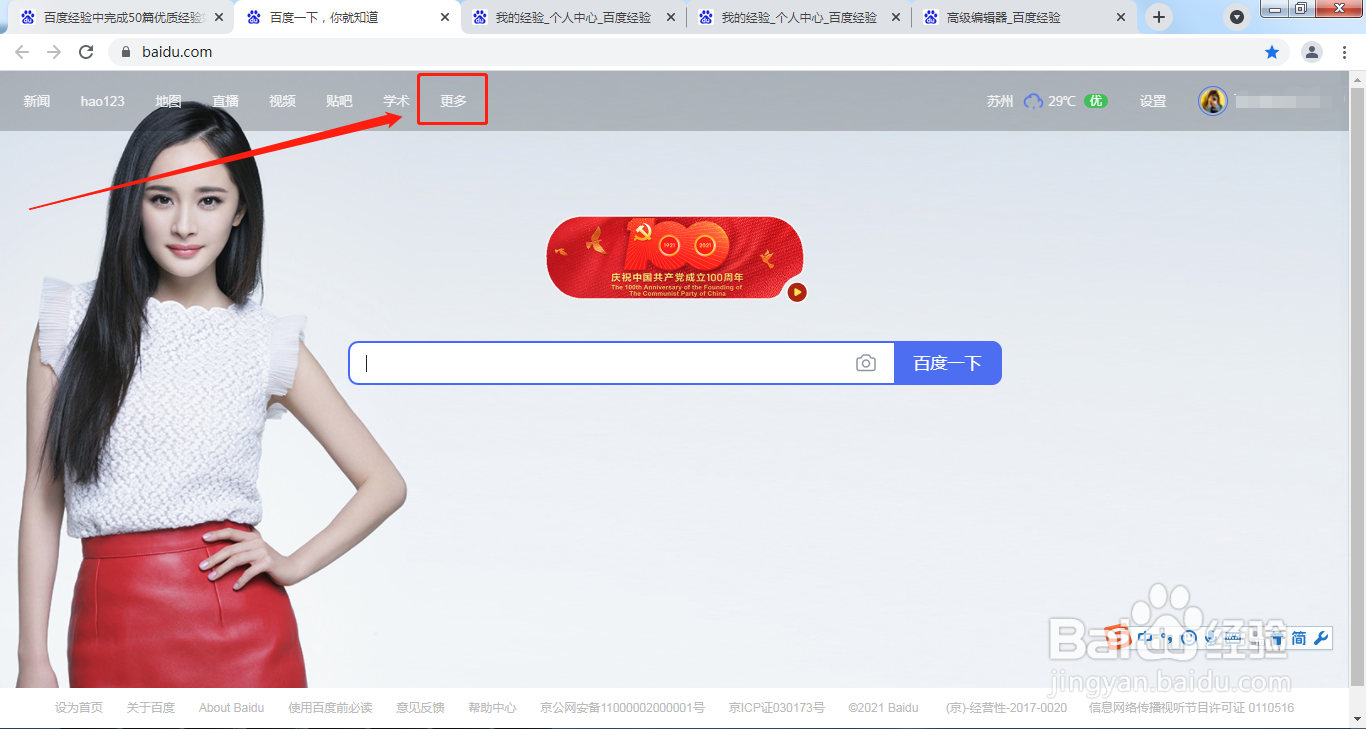The image size is (1366, 729).
Task: Click the 百度一下 search button
Action: click(948, 363)
